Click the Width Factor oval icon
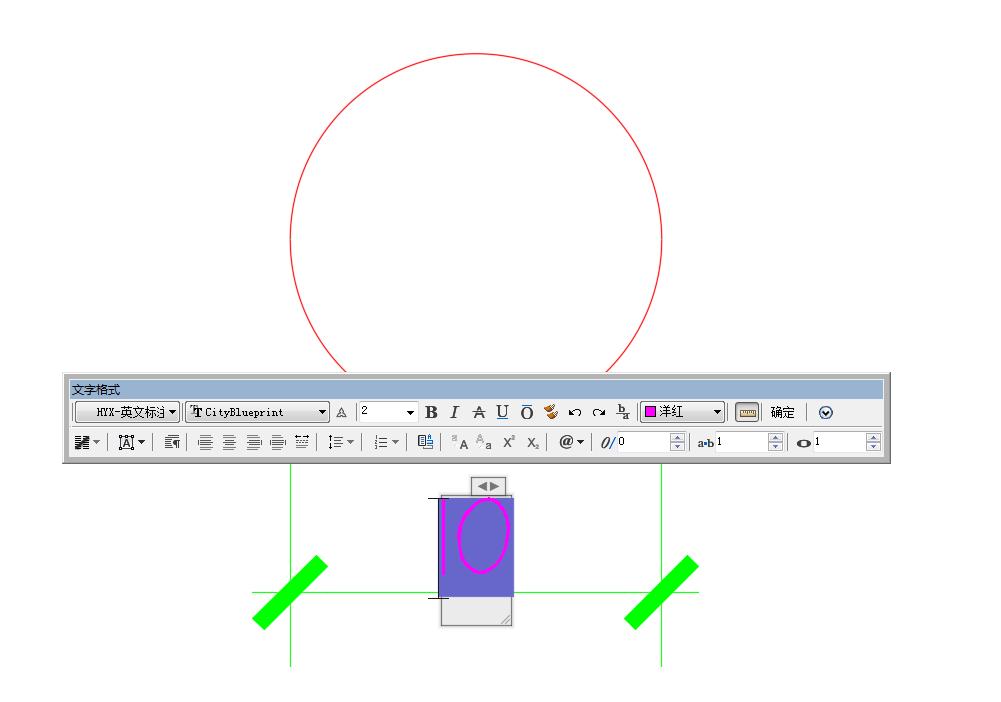Image resolution: width=1001 pixels, height=702 pixels. point(804,443)
